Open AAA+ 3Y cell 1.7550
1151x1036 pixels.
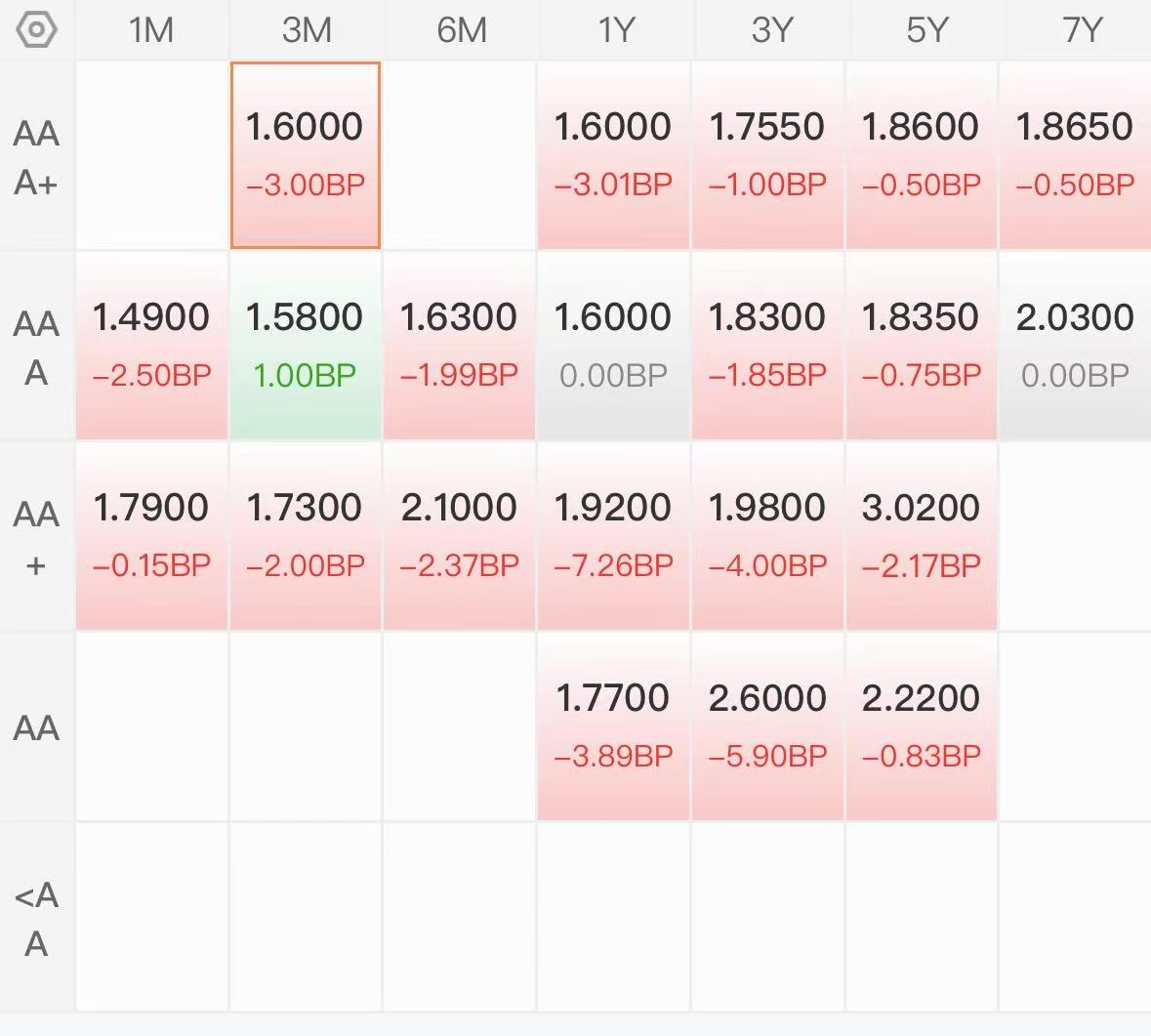coord(767,155)
